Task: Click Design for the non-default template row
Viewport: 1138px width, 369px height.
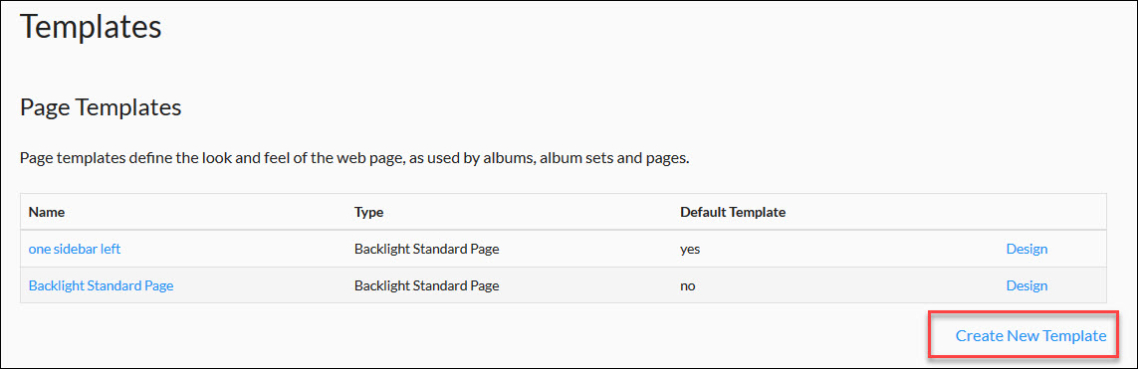Action: point(1026,285)
